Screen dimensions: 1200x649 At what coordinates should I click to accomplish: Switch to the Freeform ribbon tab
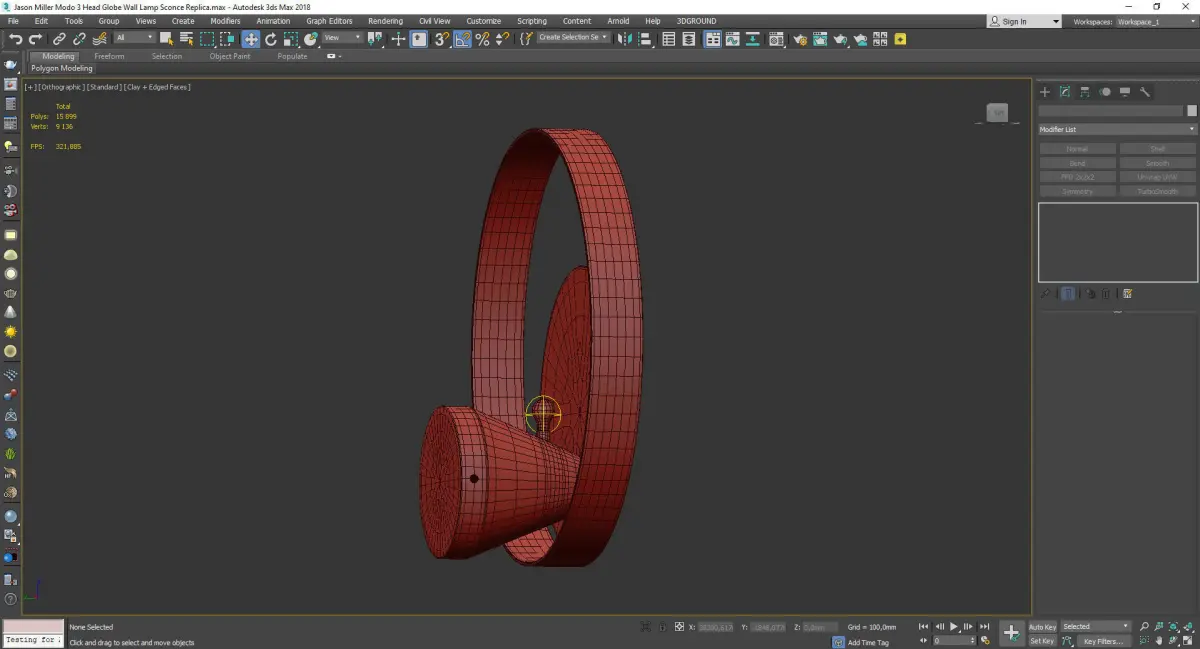[109, 56]
